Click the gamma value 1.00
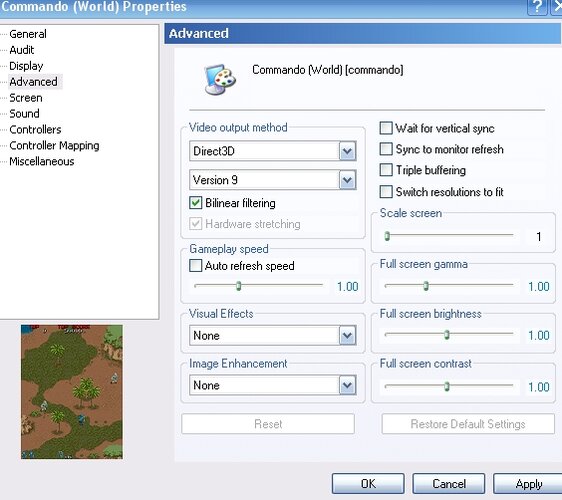Viewport: 562px width, 500px height. 539,286
